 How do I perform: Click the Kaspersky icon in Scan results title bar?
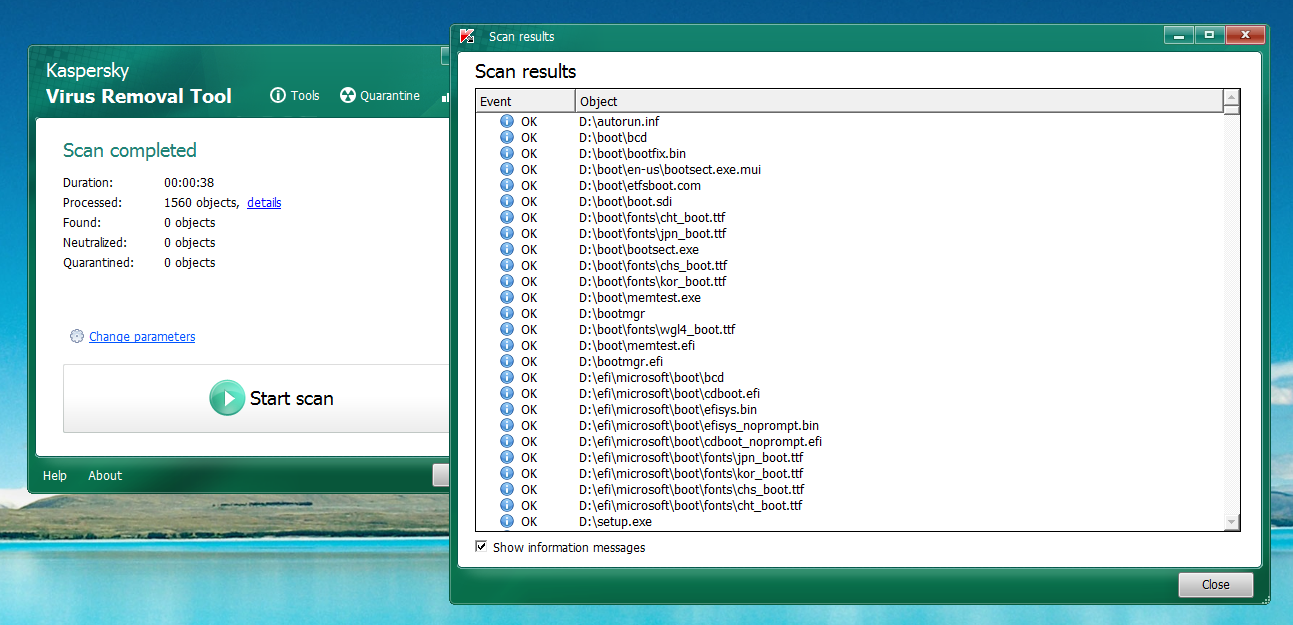pos(467,36)
